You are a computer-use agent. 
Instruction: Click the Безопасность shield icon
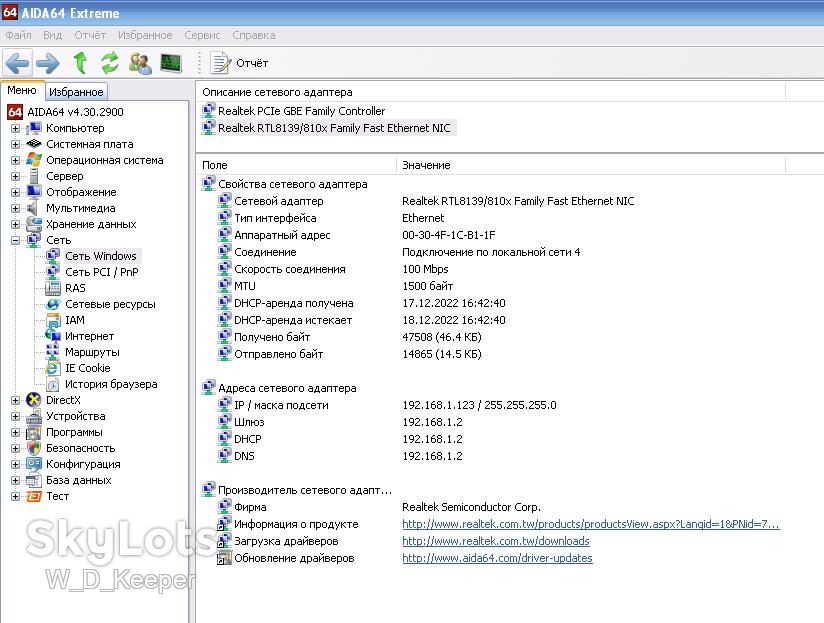point(34,448)
